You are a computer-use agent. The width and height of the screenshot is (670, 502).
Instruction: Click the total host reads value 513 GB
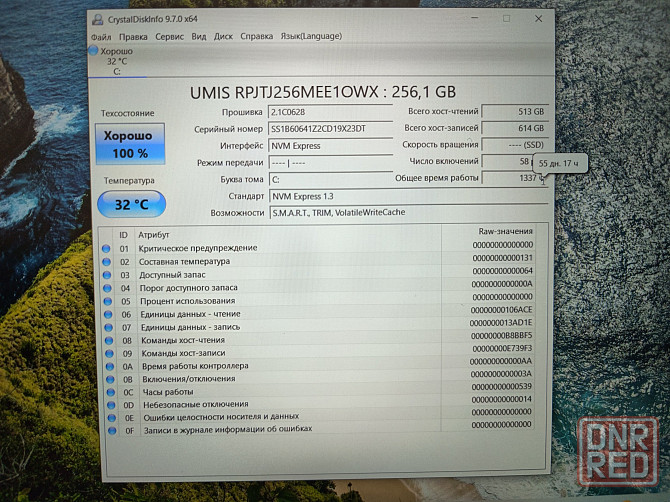(x=515, y=112)
